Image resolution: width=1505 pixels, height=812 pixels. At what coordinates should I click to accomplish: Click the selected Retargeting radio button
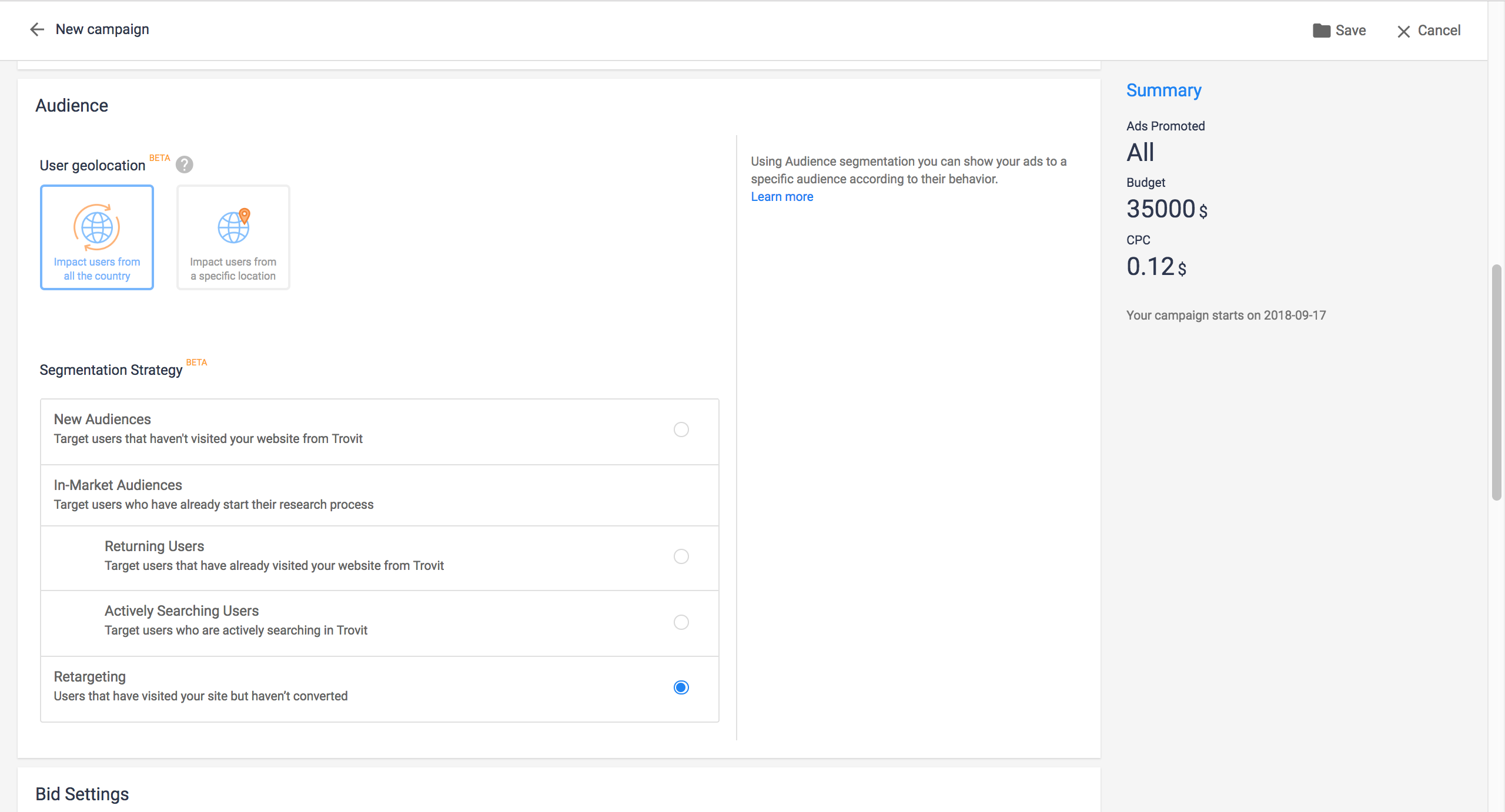pyautogui.click(x=681, y=687)
